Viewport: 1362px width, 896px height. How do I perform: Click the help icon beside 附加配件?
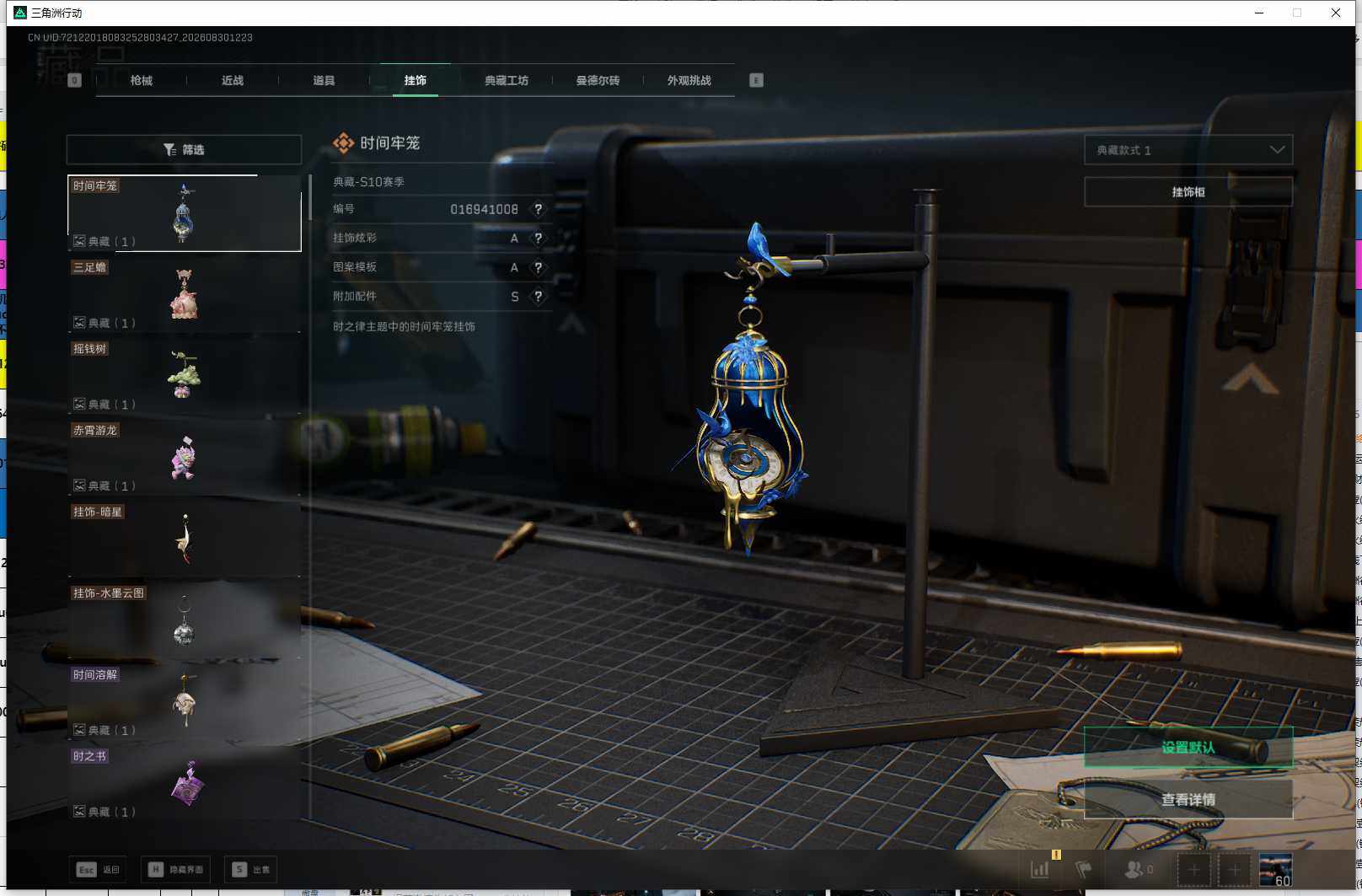coord(539,297)
